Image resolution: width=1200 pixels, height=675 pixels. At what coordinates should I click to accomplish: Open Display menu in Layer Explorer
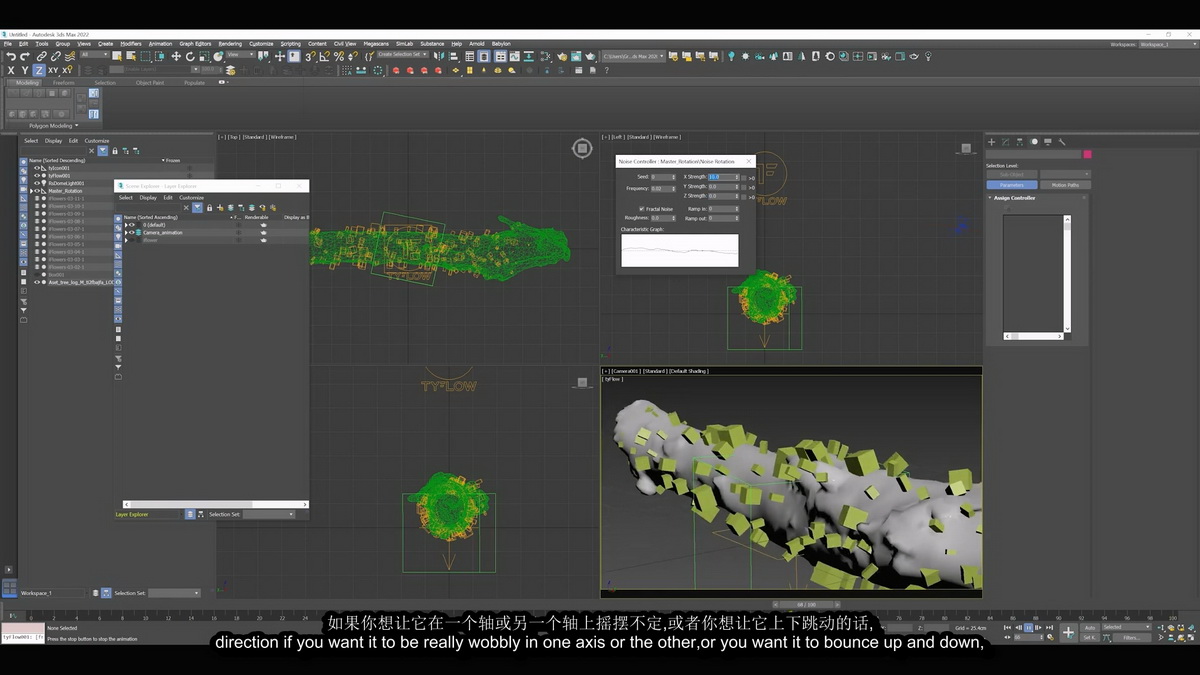pos(148,197)
